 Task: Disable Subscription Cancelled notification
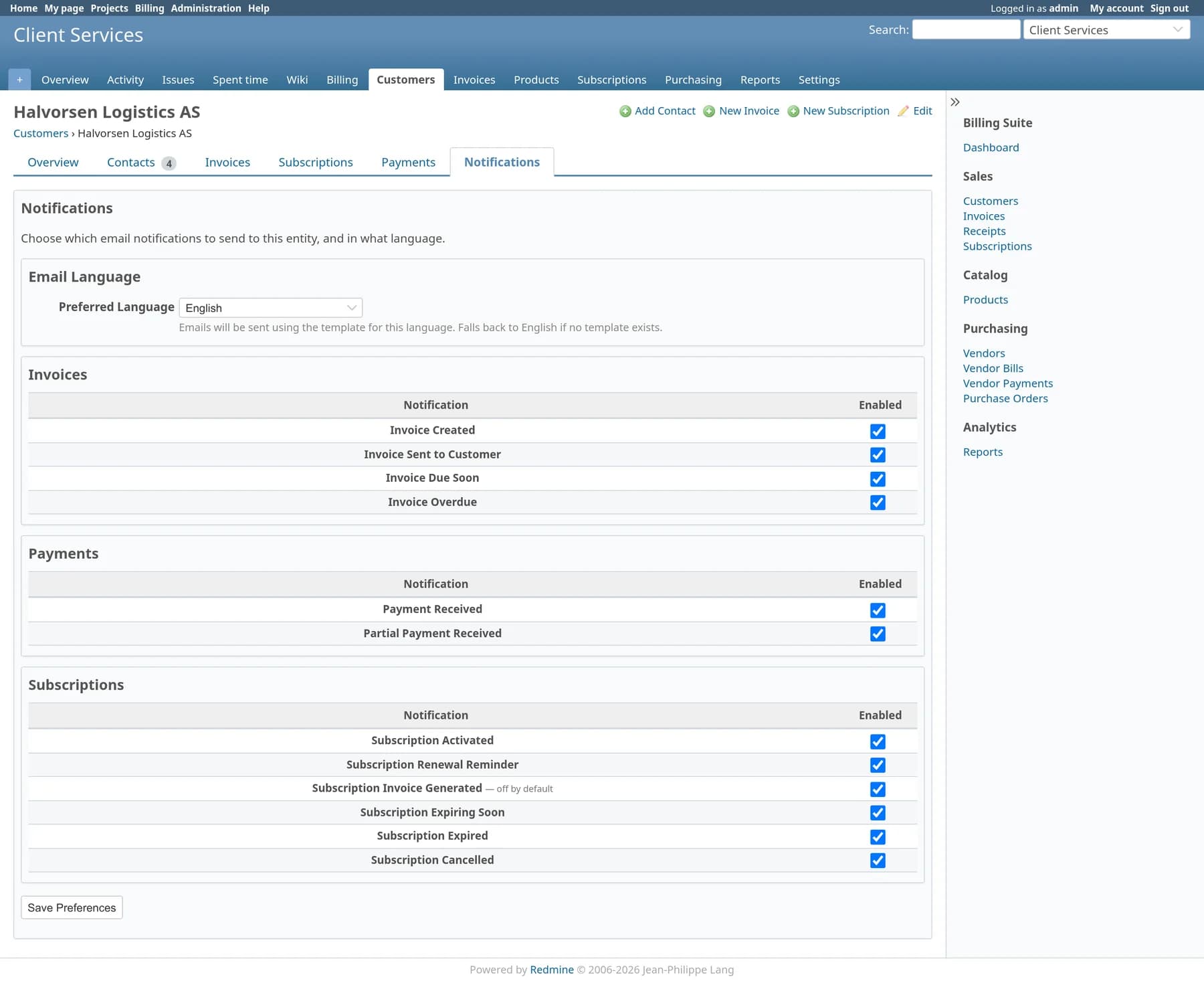pyautogui.click(x=878, y=861)
